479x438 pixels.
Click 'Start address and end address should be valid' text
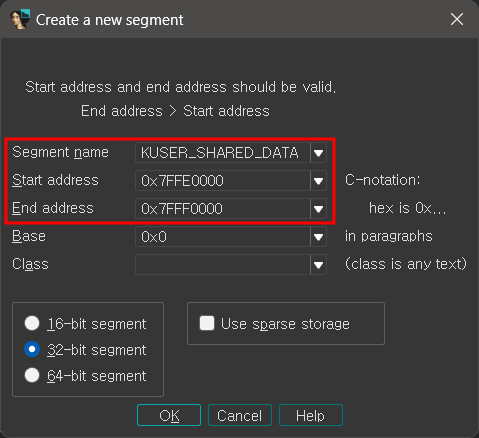pos(181,87)
